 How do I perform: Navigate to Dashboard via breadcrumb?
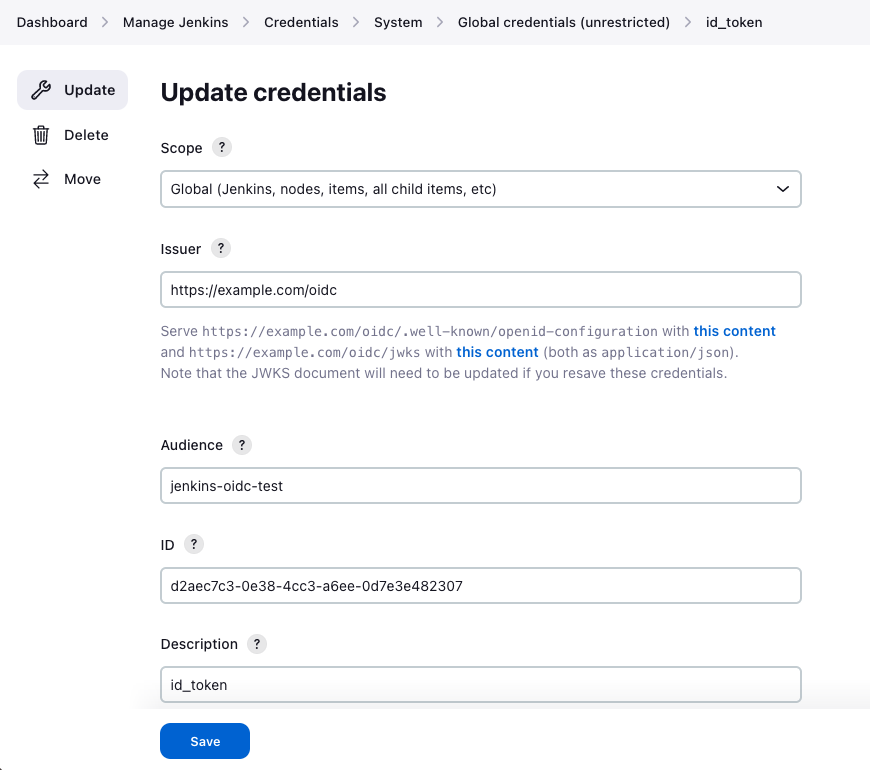[52, 22]
